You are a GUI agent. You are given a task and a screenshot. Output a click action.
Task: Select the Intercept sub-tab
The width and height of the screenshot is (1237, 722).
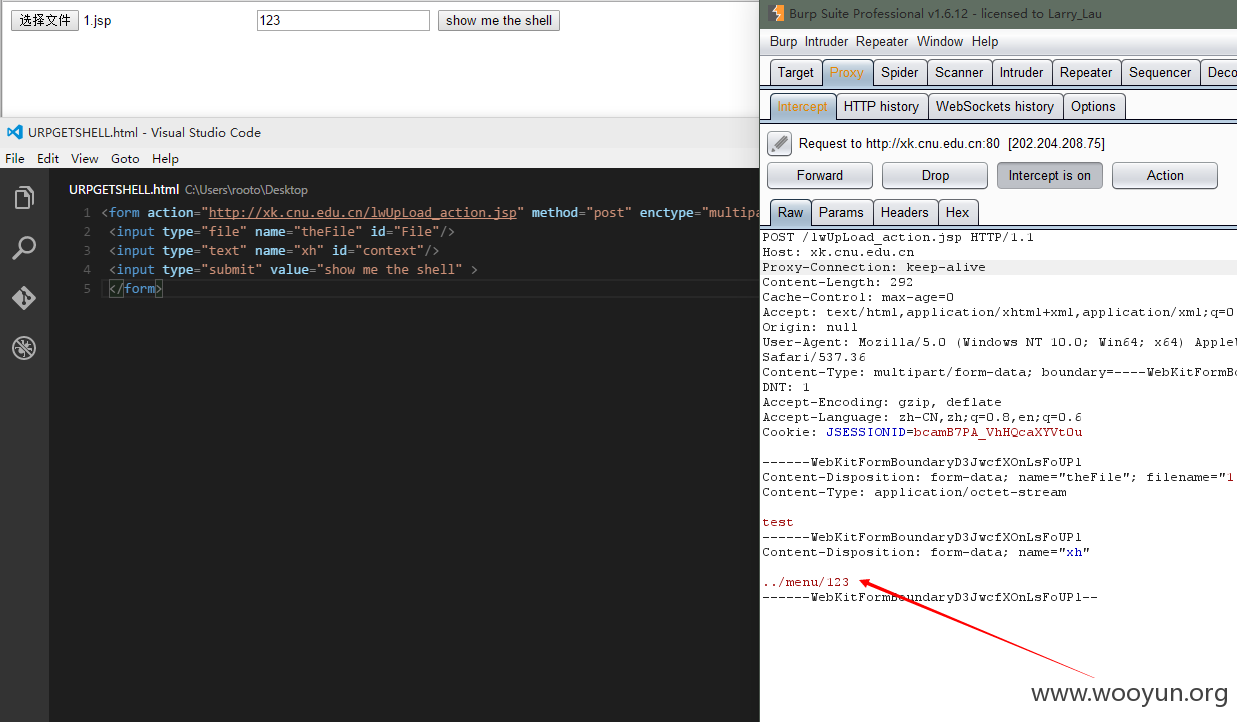(x=802, y=106)
